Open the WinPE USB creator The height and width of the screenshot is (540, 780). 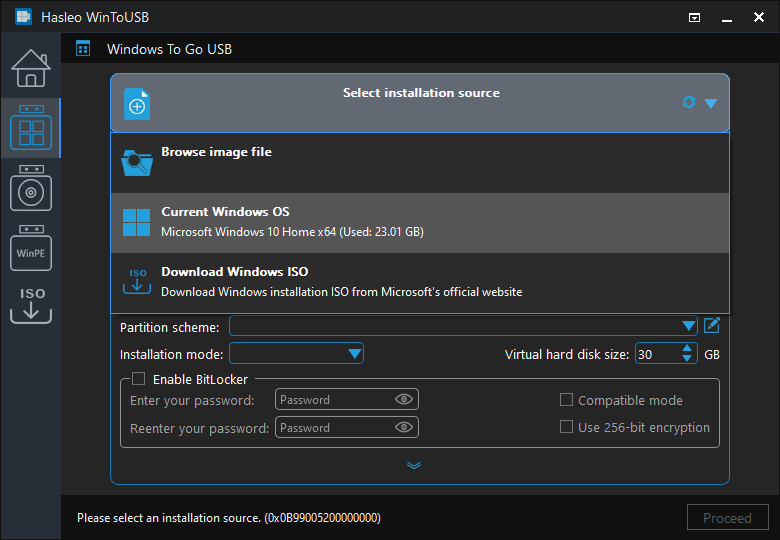click(31, 248)
